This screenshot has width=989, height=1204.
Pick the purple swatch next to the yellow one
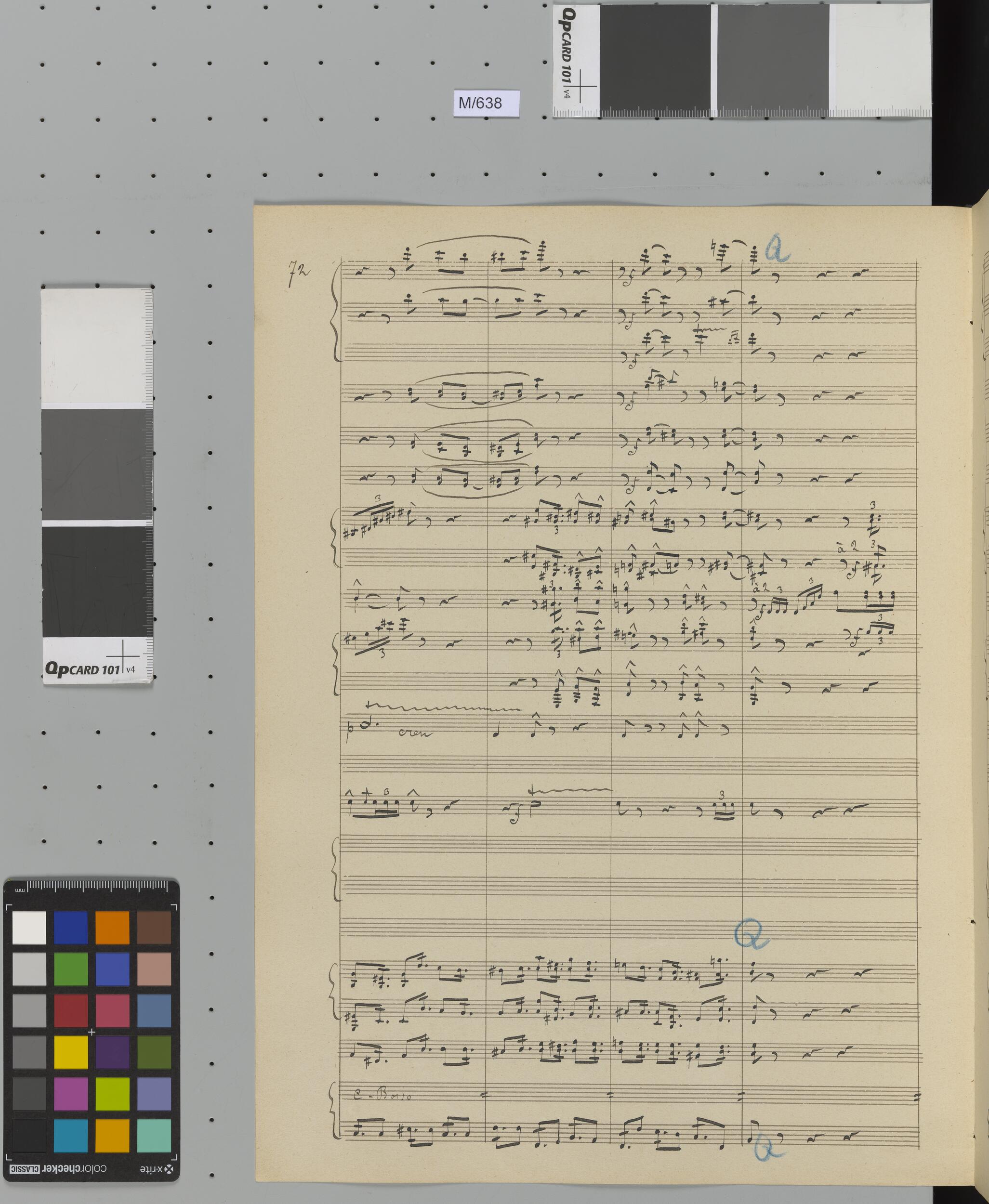point(112,1053)
